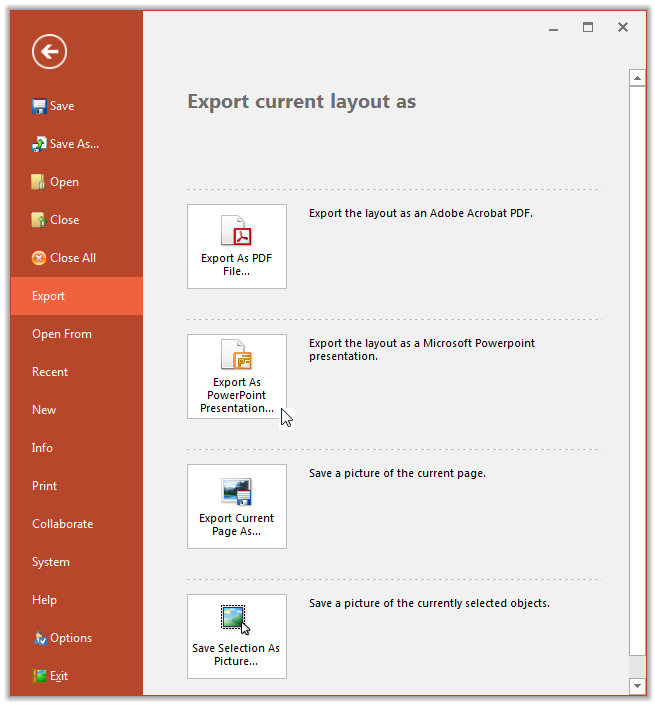Click the Close All orange icon

[39, 258]
